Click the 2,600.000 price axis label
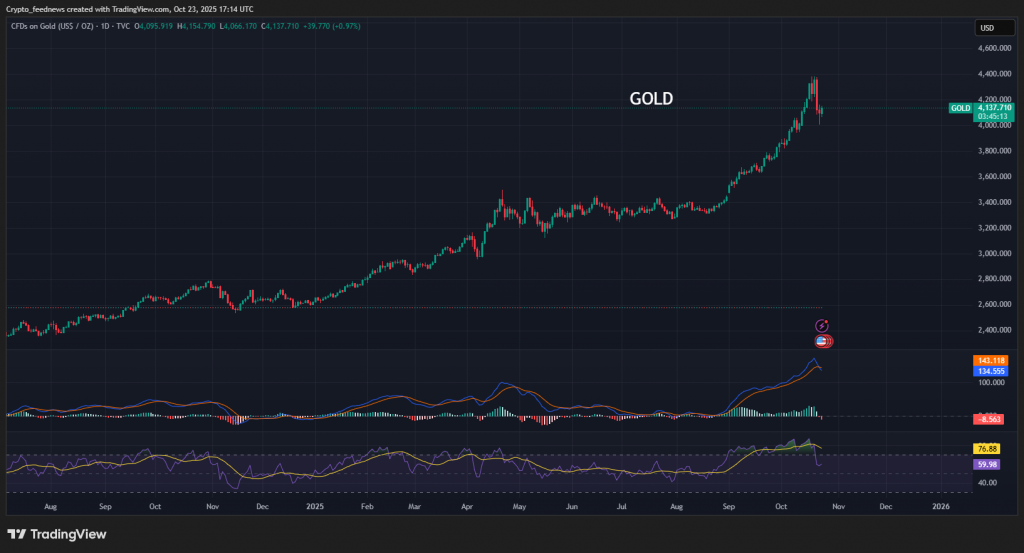Screen dimensions: 1024x553 coord(994,304)
